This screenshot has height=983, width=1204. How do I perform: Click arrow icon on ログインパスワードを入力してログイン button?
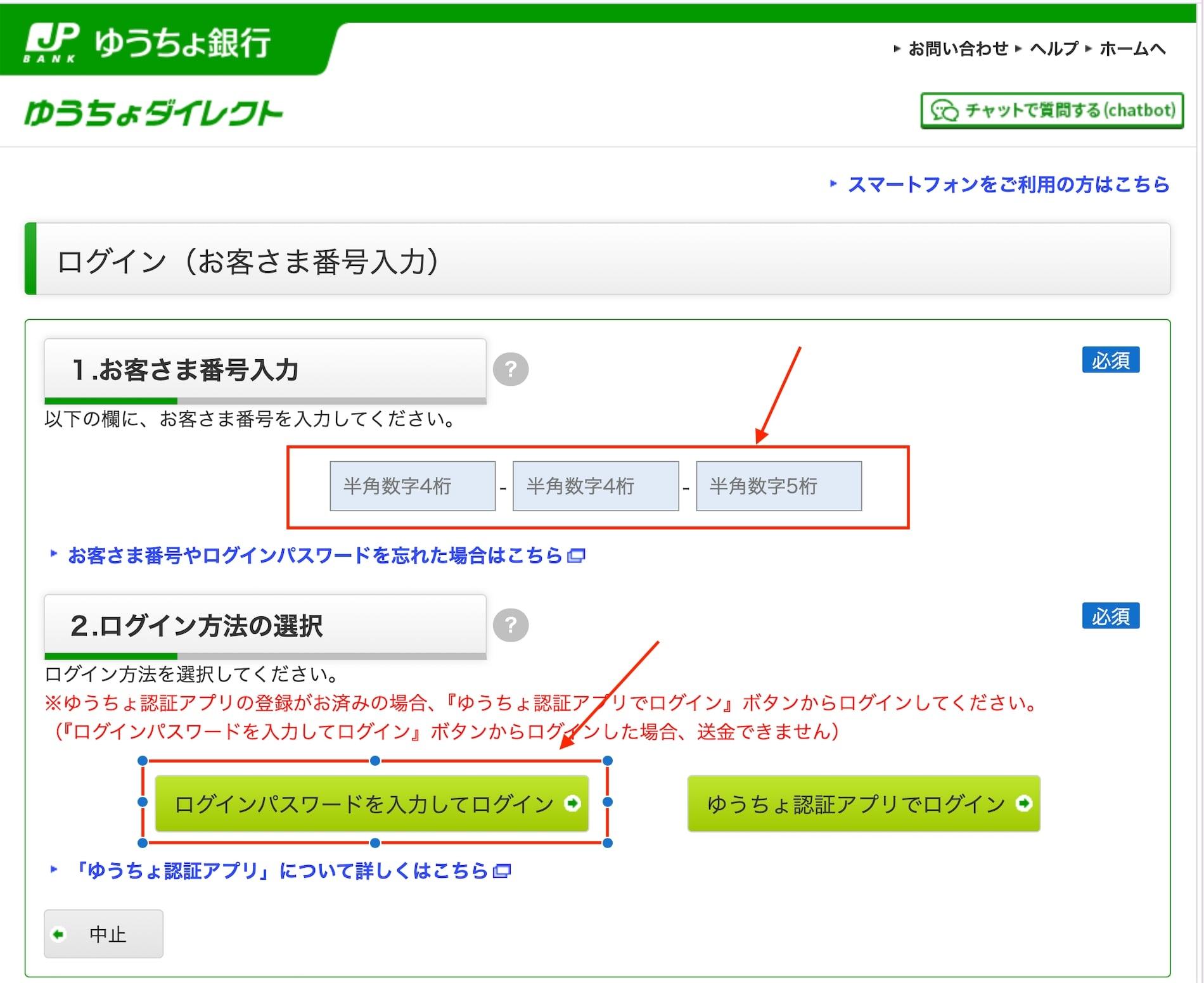pyautogui.click(x=572, y=804)
